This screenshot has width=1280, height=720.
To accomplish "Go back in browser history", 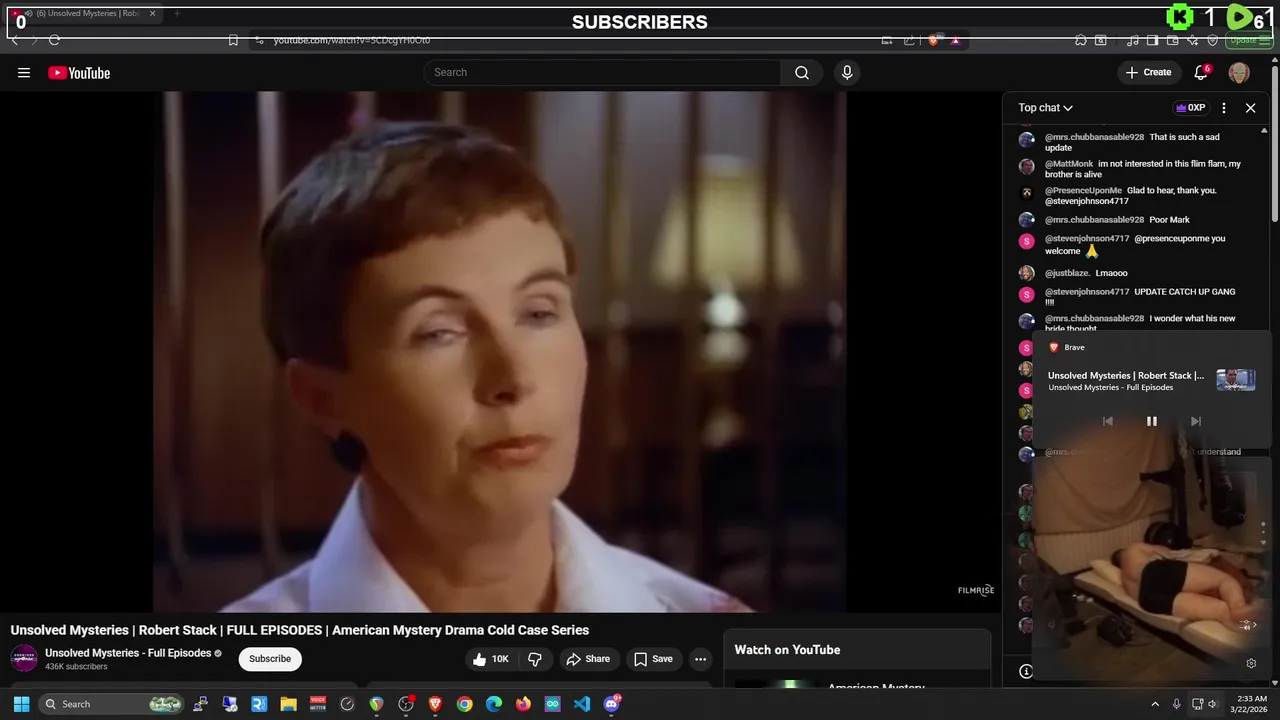I will pyautogui.click(x=14, y=40).
